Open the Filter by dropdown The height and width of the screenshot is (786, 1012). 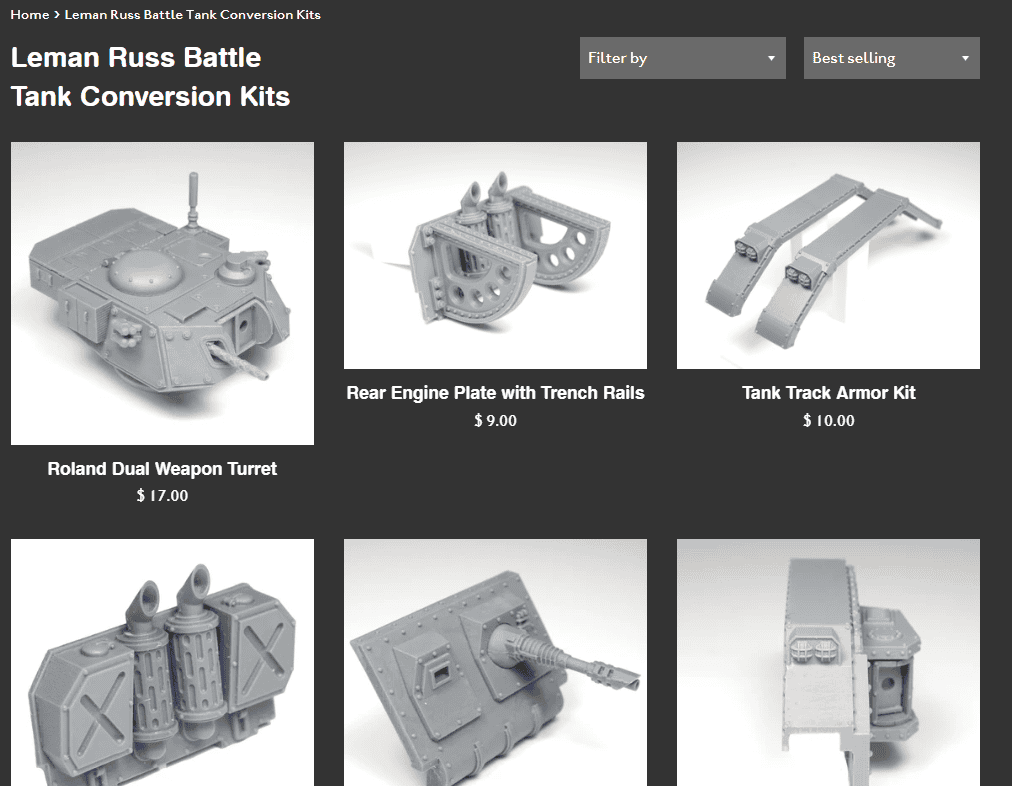click(683, 58)
